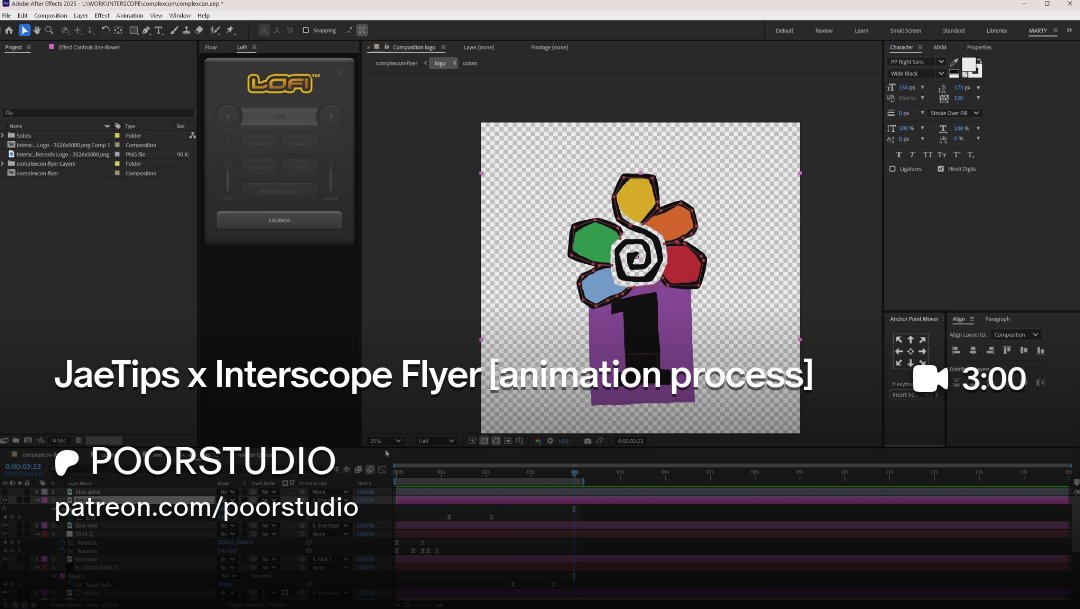The image size is (1080, 609).
Task: Select the complexcon-flyer composition in Project
Action: pos(37,174)
